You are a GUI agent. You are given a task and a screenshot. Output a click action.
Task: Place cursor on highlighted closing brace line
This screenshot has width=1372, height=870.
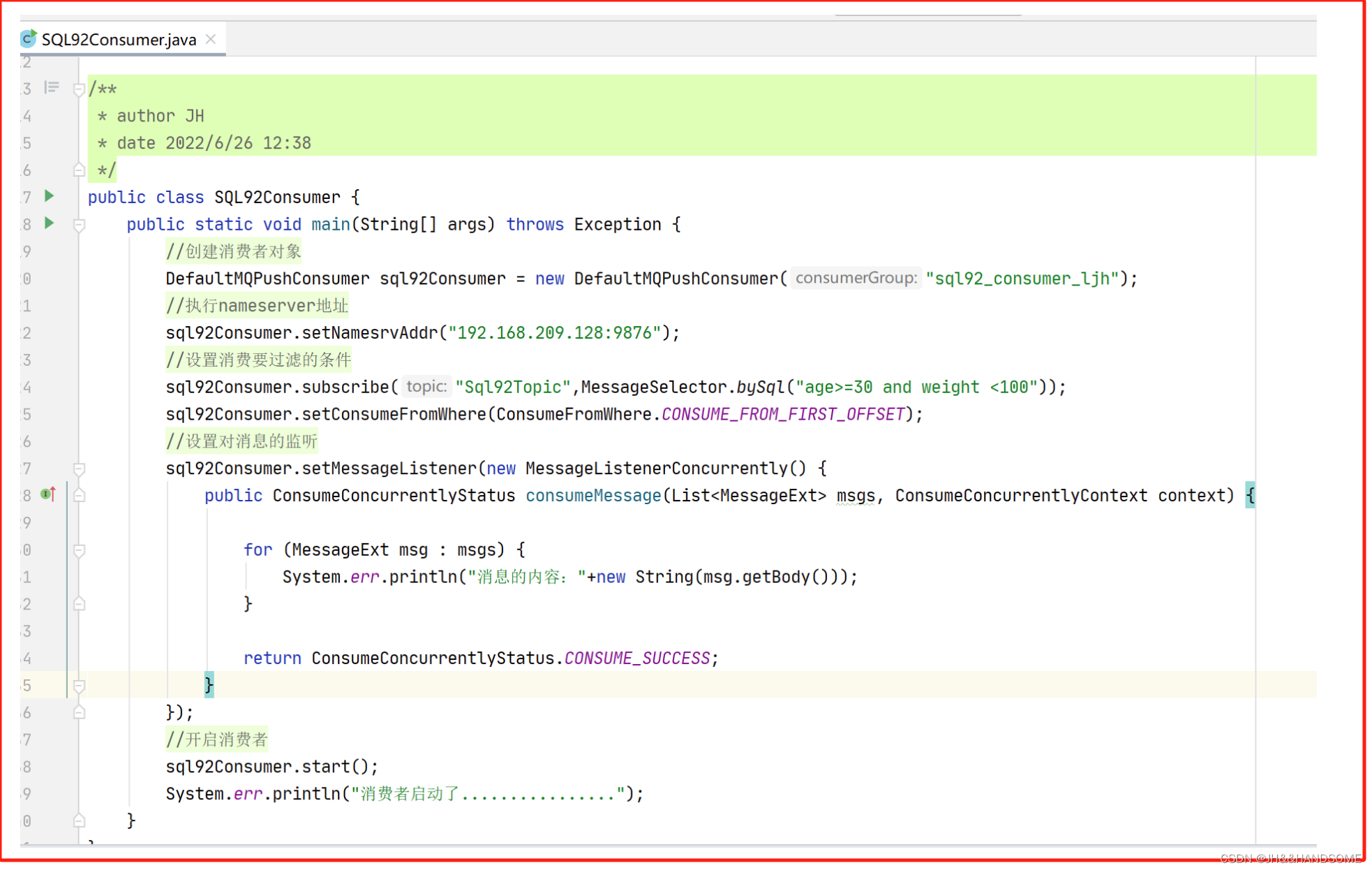click(x=209, y=685)
